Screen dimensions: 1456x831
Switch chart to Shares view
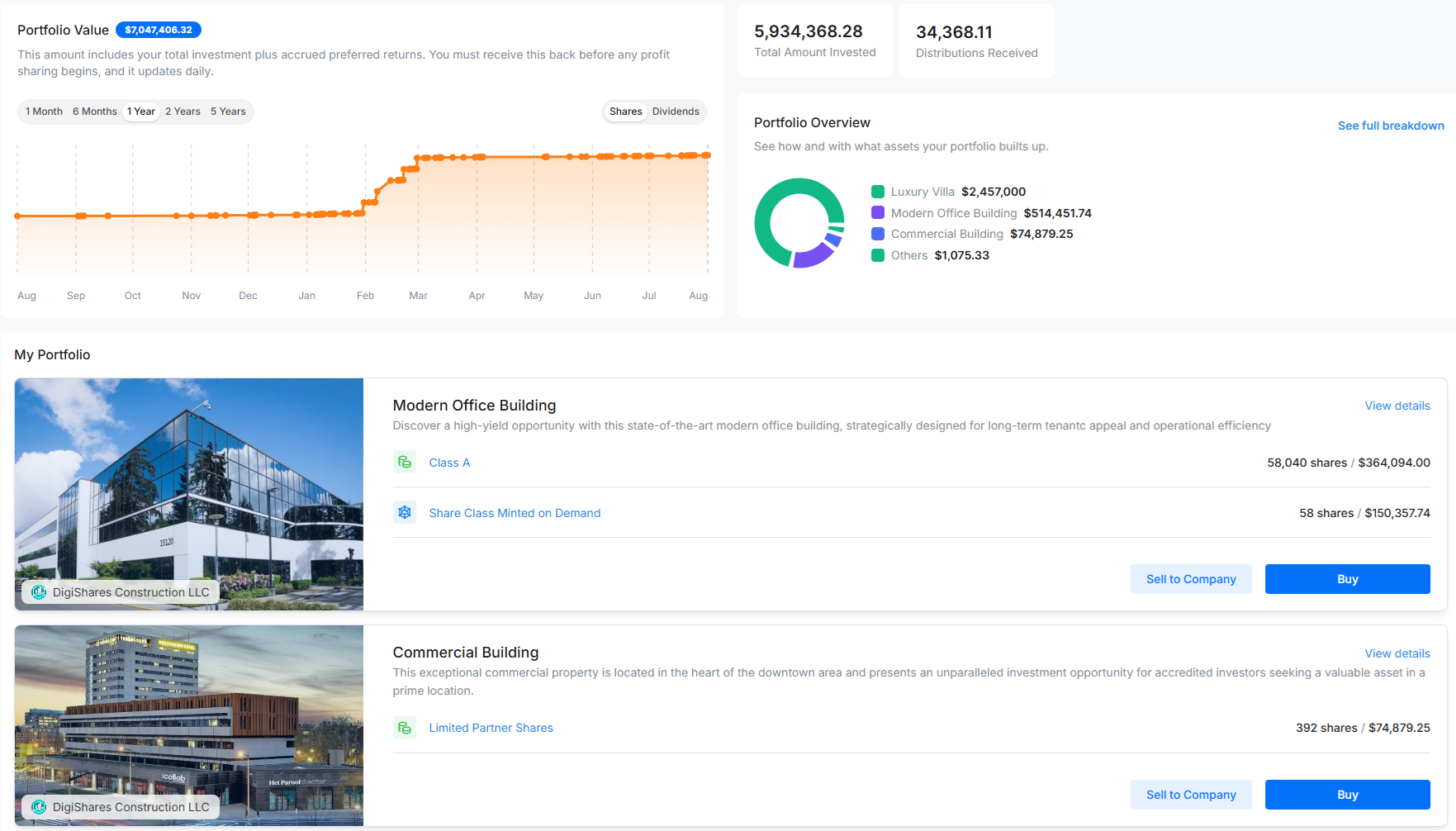(x=625, y=112)
